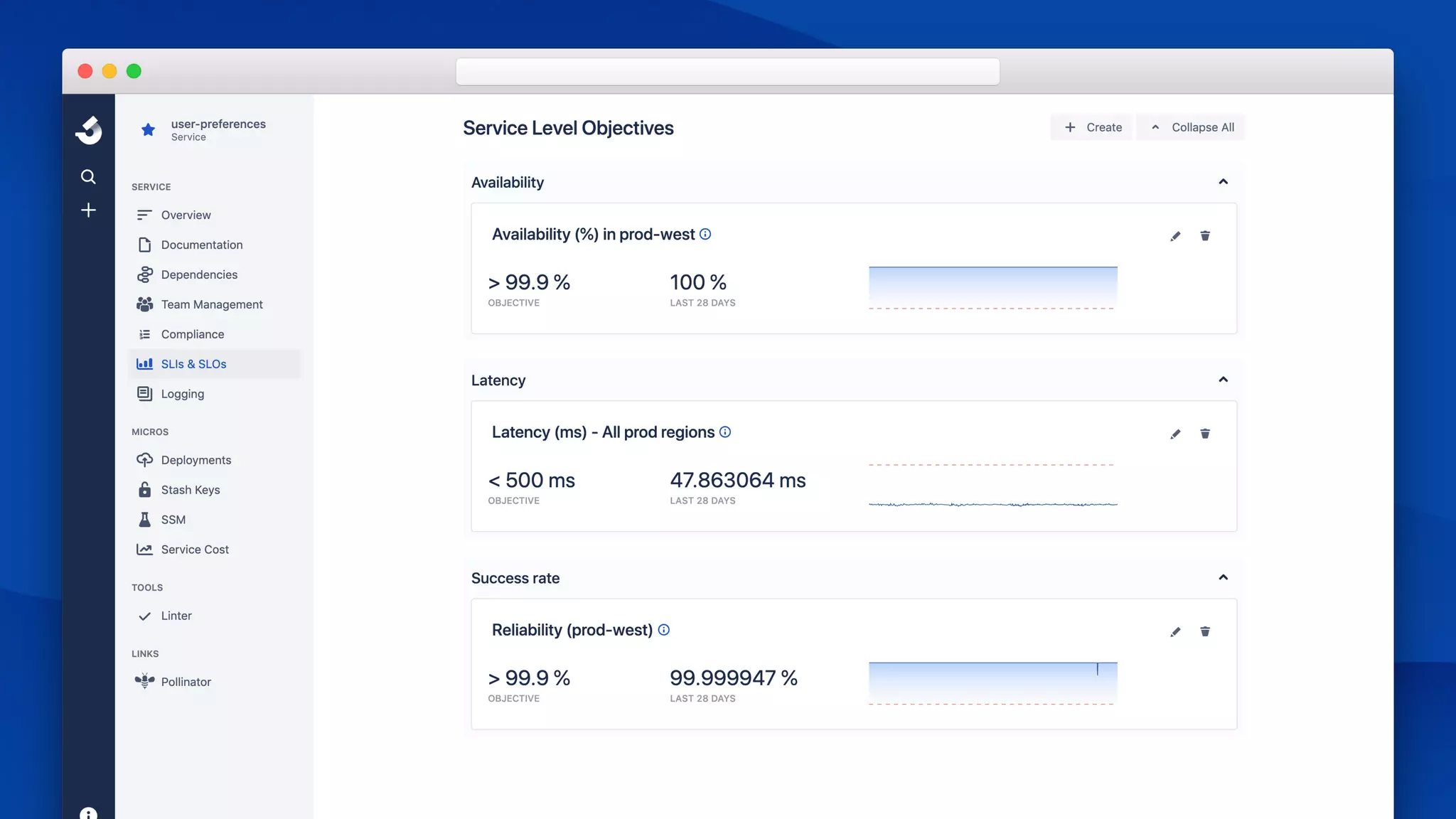Collapse the Availability section
This screenshot has width=1456, height=819.
1223,182
